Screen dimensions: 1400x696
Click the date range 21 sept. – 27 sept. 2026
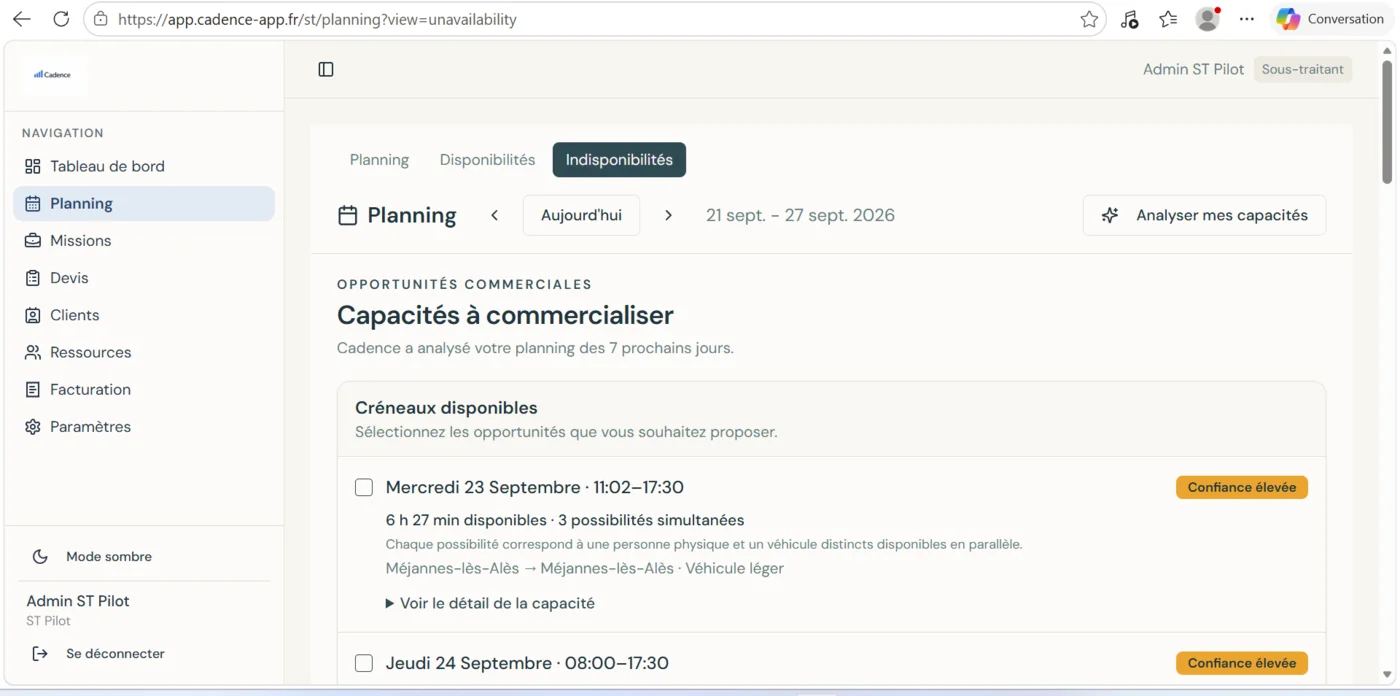(800, 215)
